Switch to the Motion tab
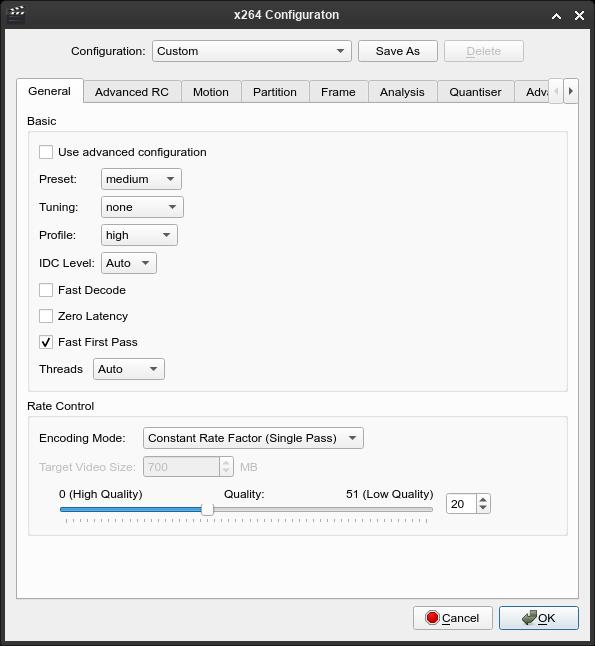 (211, 92)
